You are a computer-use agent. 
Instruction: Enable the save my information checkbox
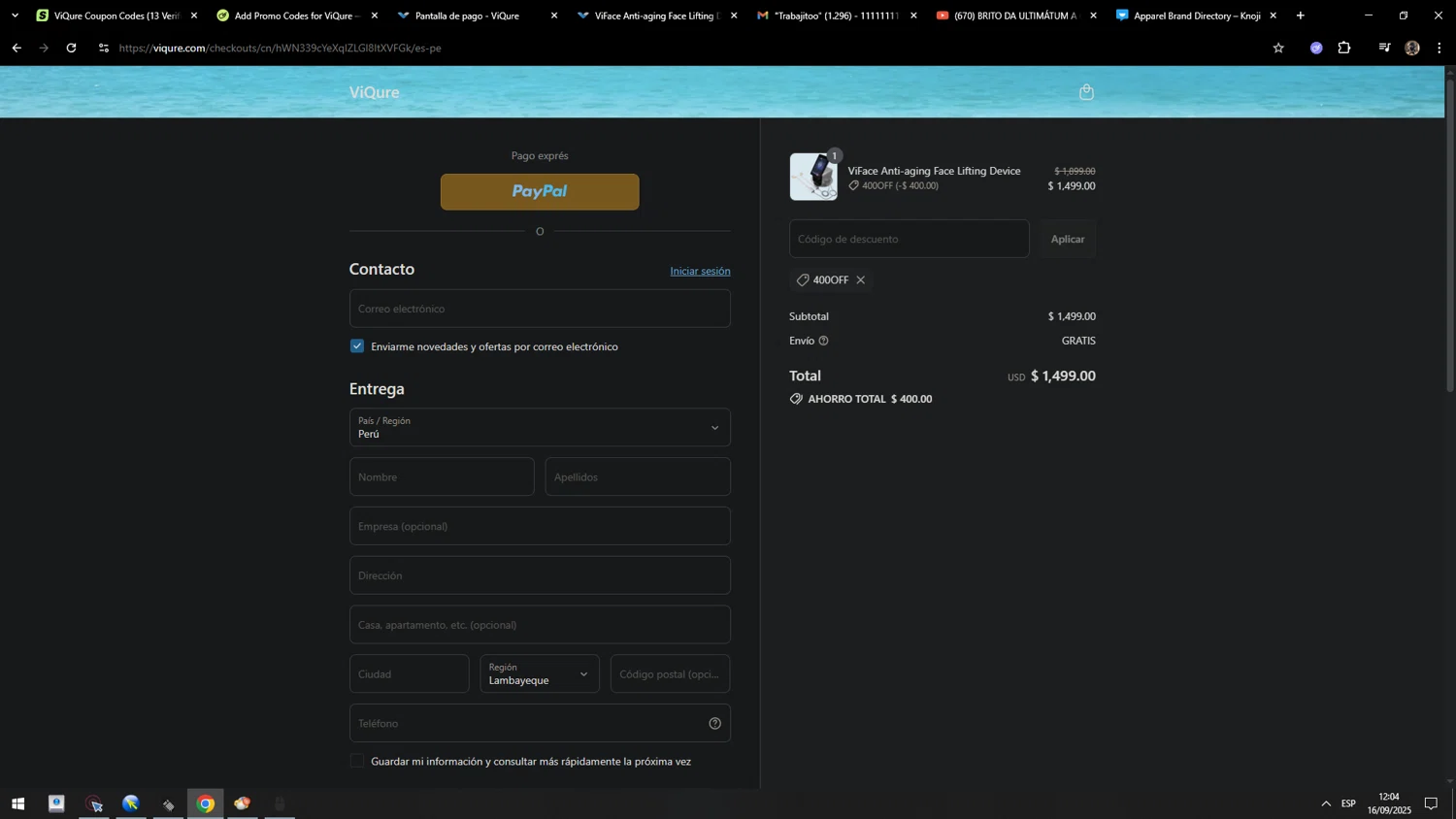click(x=357, y=761)
